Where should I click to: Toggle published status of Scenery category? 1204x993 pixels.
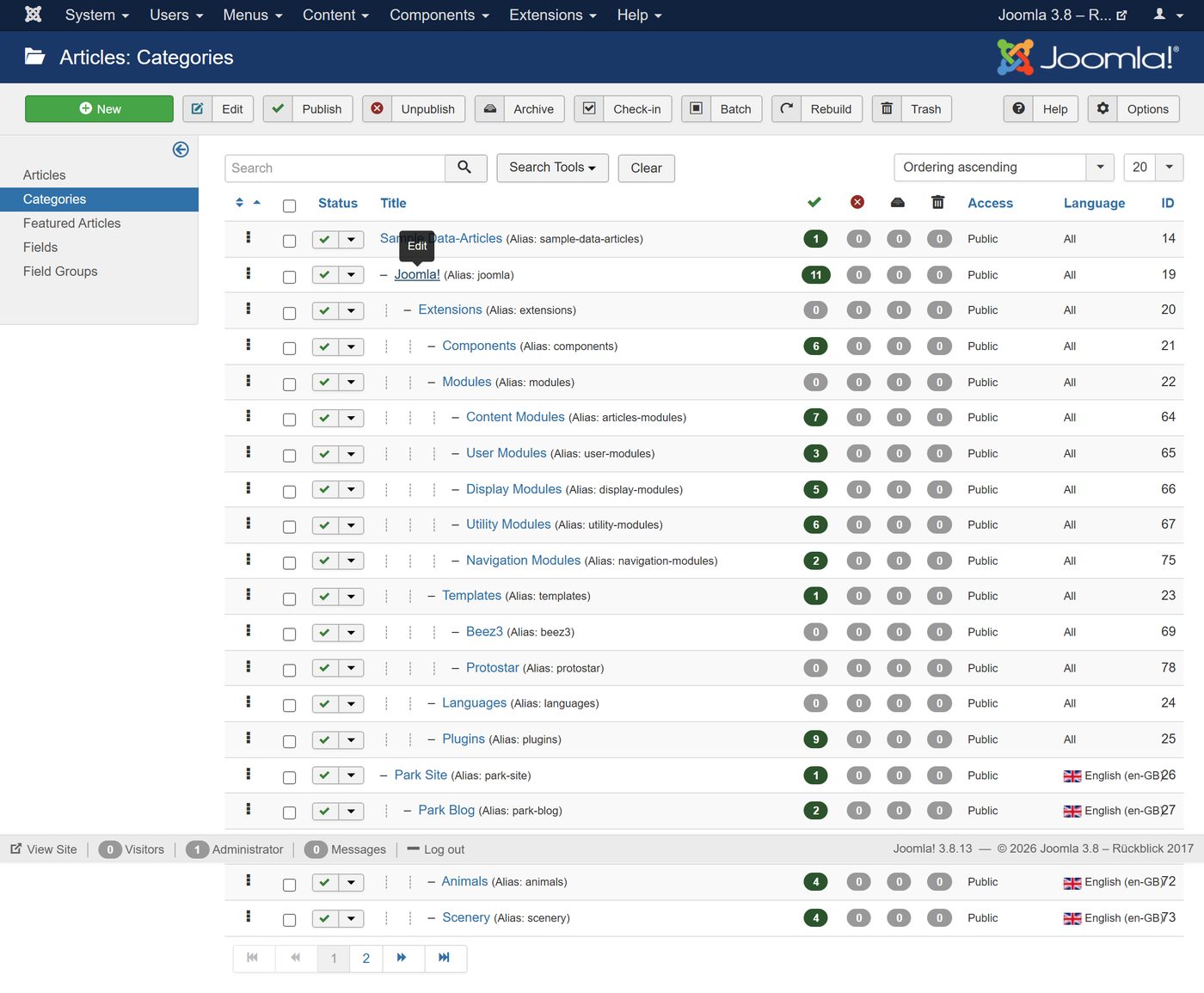click(x=325, y=919)
